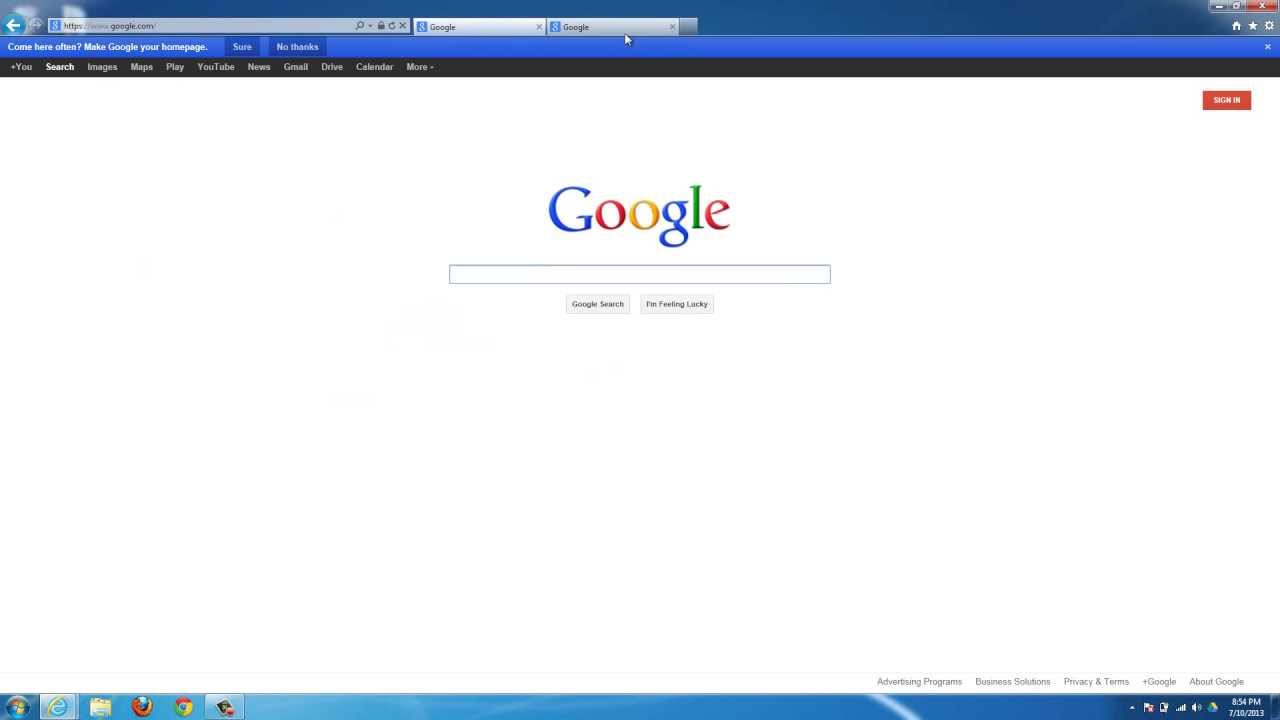
Task: Open Play from the Google bar
Action: (x=175, y=67)
